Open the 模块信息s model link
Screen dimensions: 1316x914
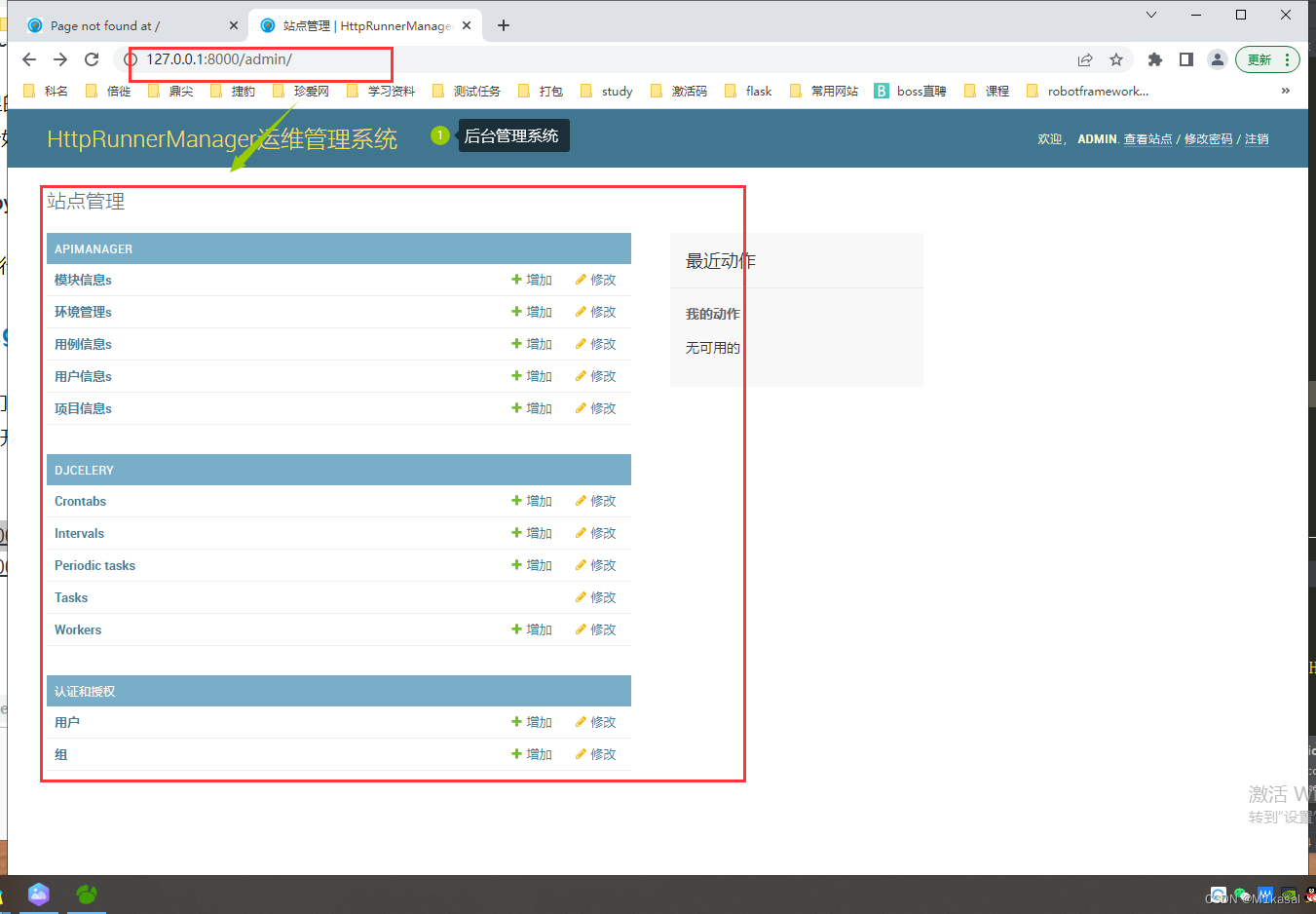coord(83,280)
